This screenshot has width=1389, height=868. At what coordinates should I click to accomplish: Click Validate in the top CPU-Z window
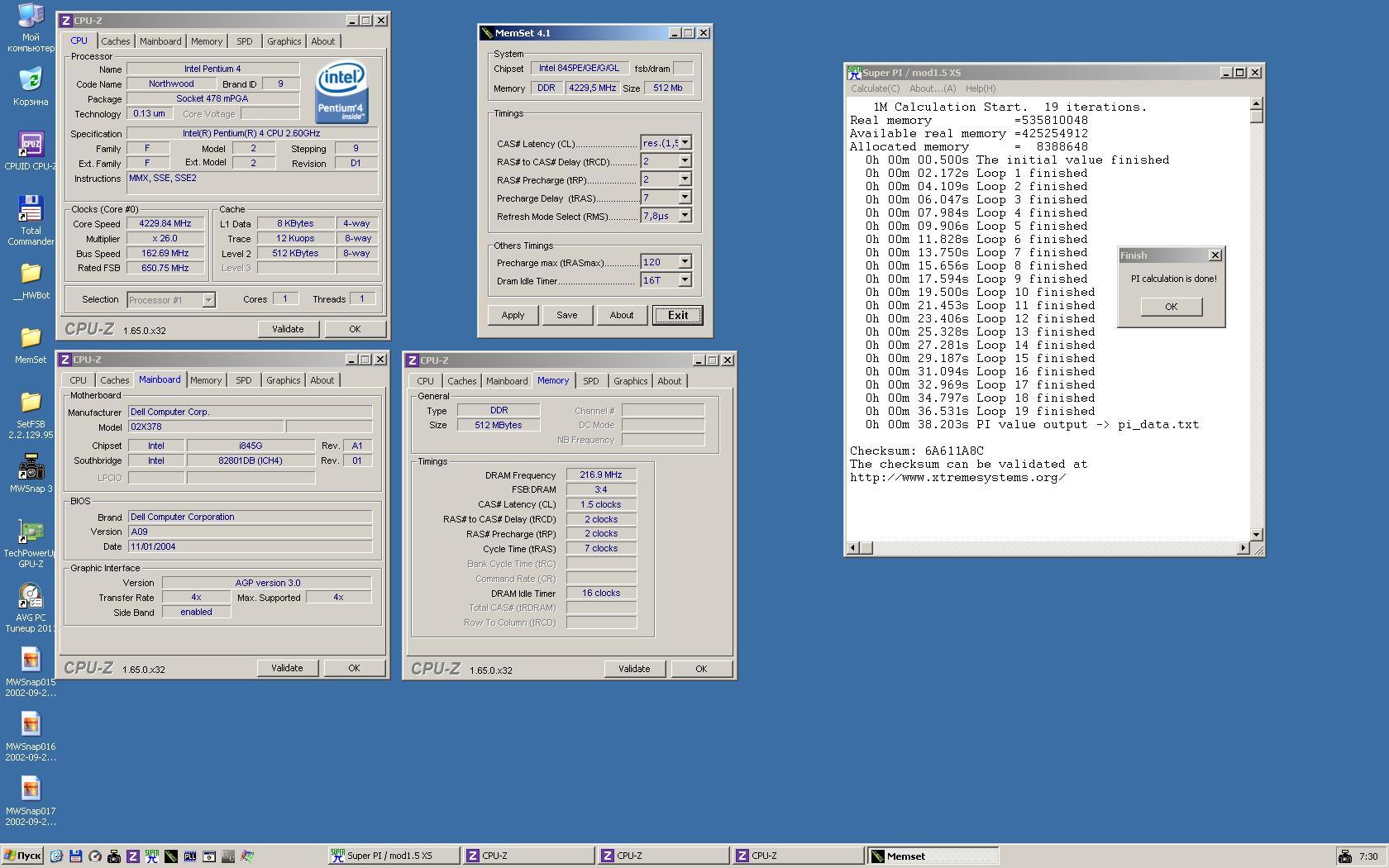[288, 329]
